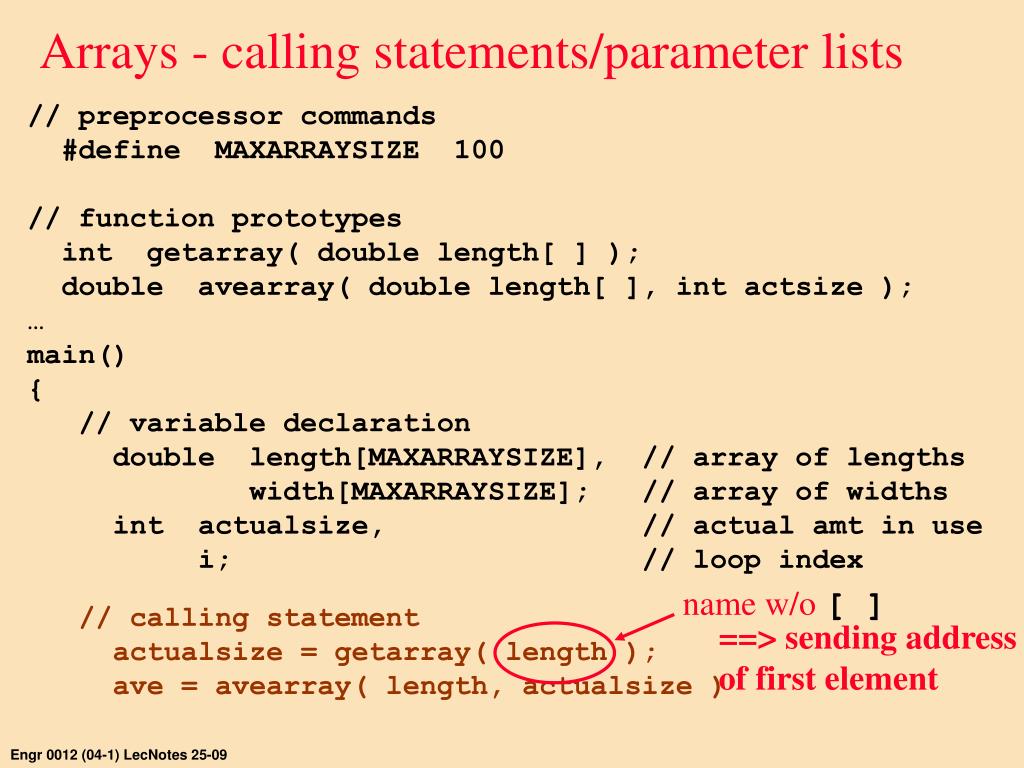Click 'double length[MAXARRAYSIZE],' declaration
Screen dimensions: 1024x768
tap(360, 457)
